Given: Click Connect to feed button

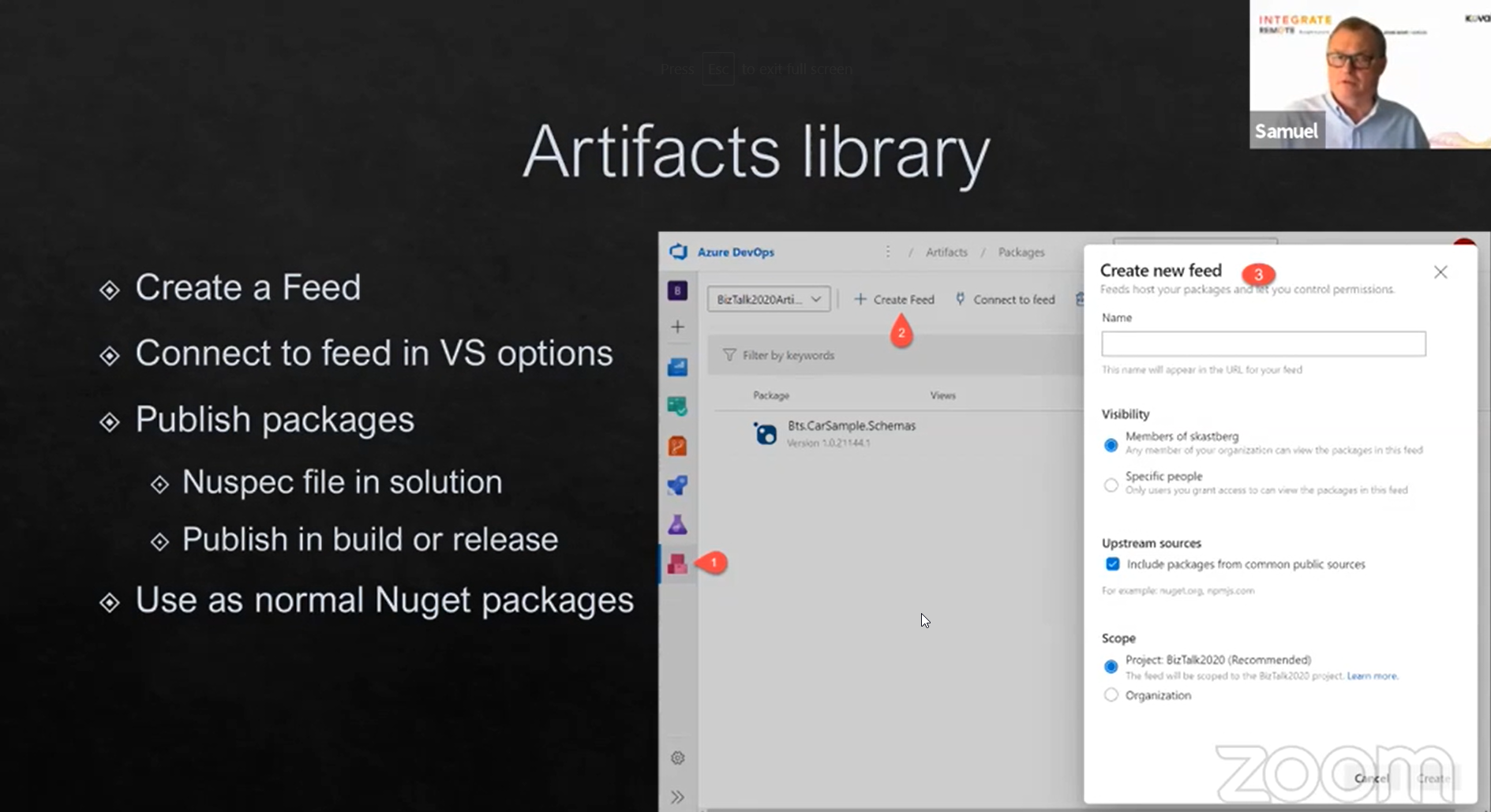Looking at the screenshot, I should click(x=1005, y=299).
